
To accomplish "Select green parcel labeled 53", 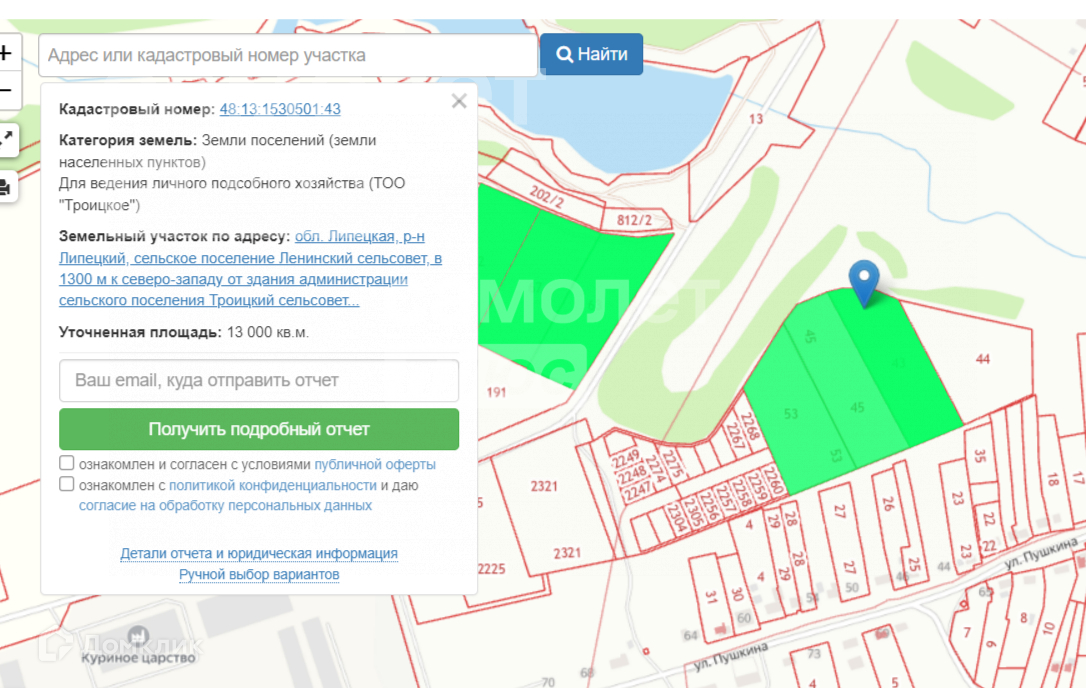I will pos(790,414).
